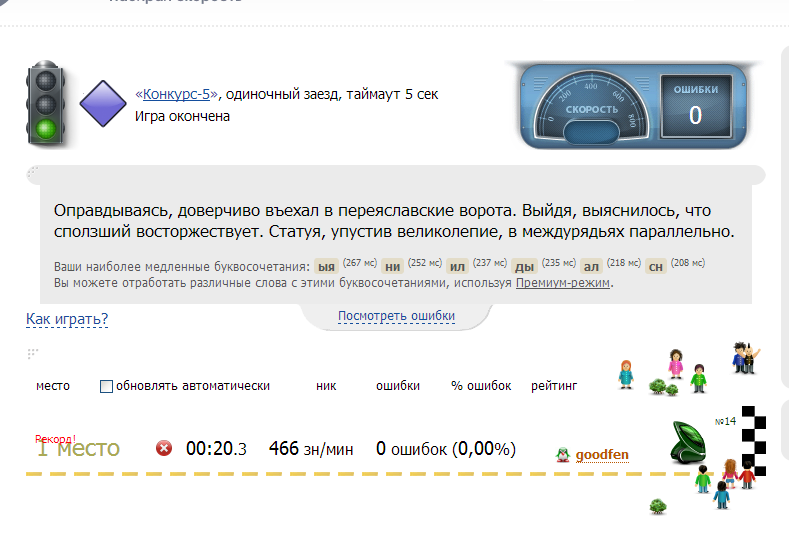This screenshot has width=789, height=534.
Task: Click the '0 ошибок (0,00%)' text
Action: tap(446, 448)
